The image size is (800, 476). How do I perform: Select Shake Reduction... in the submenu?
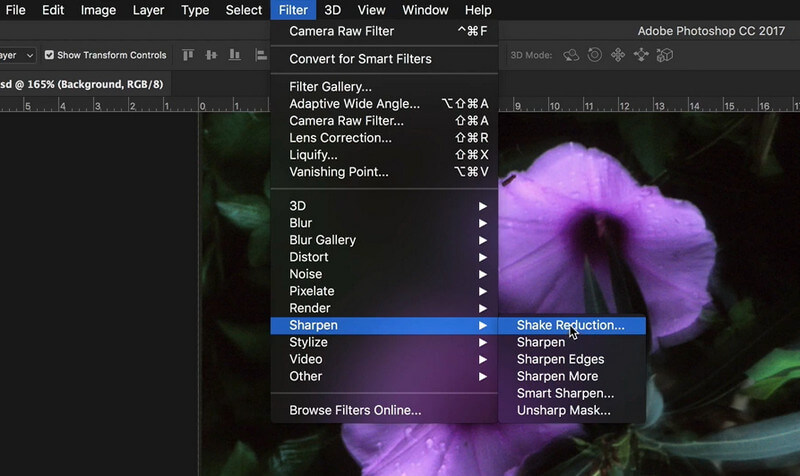tap(572, 325)
